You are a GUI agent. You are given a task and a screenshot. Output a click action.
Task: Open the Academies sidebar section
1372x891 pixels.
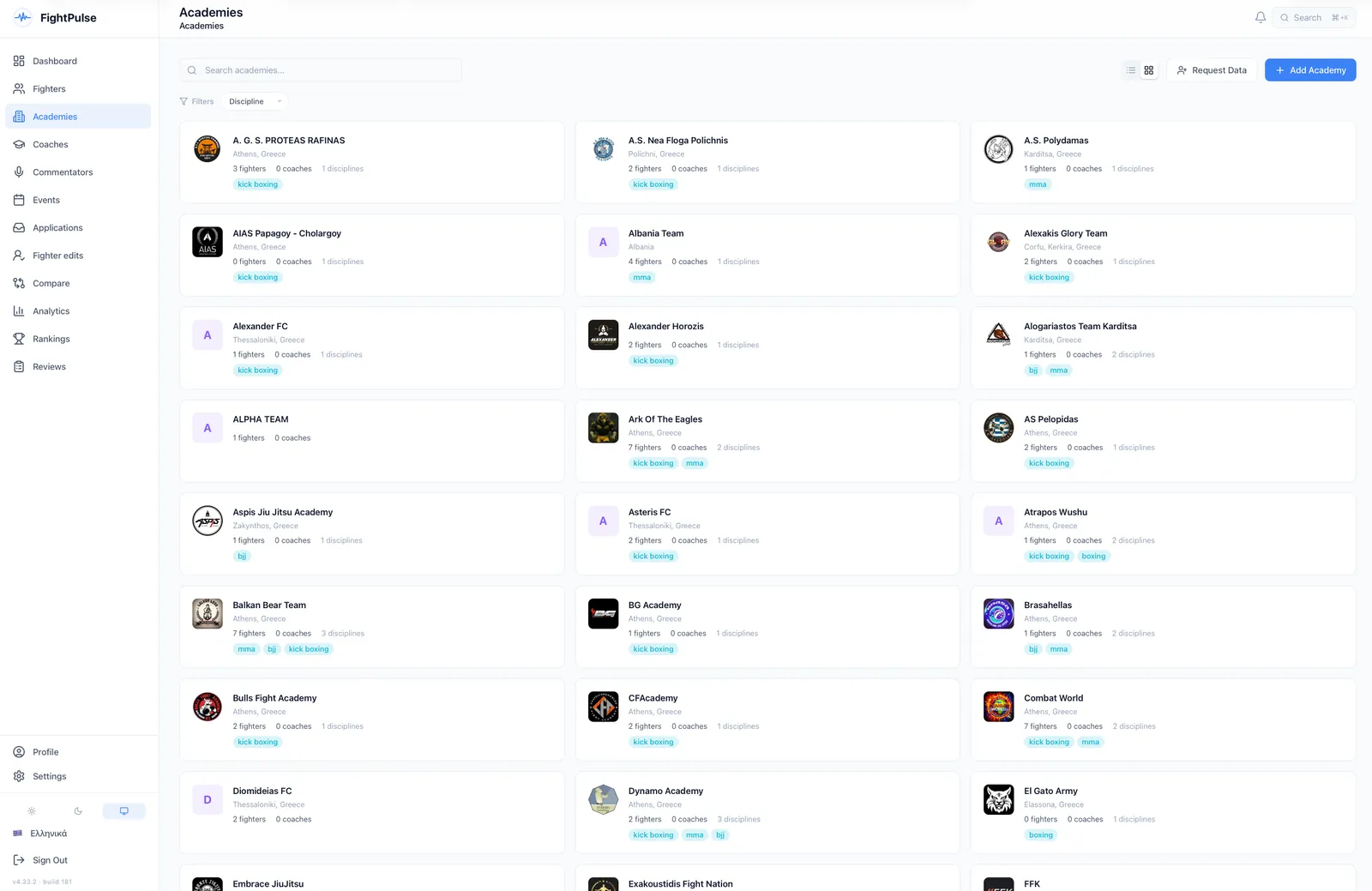78,117
